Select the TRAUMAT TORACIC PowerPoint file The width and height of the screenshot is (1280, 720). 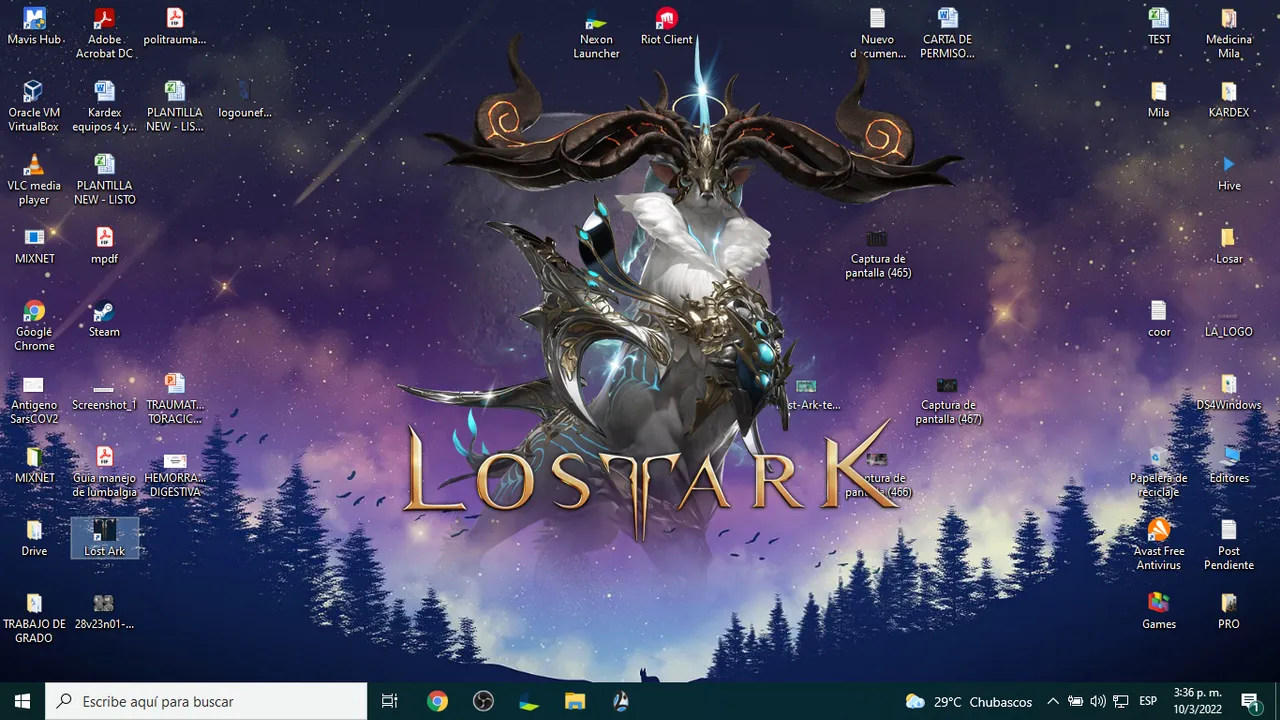[174, 398]
